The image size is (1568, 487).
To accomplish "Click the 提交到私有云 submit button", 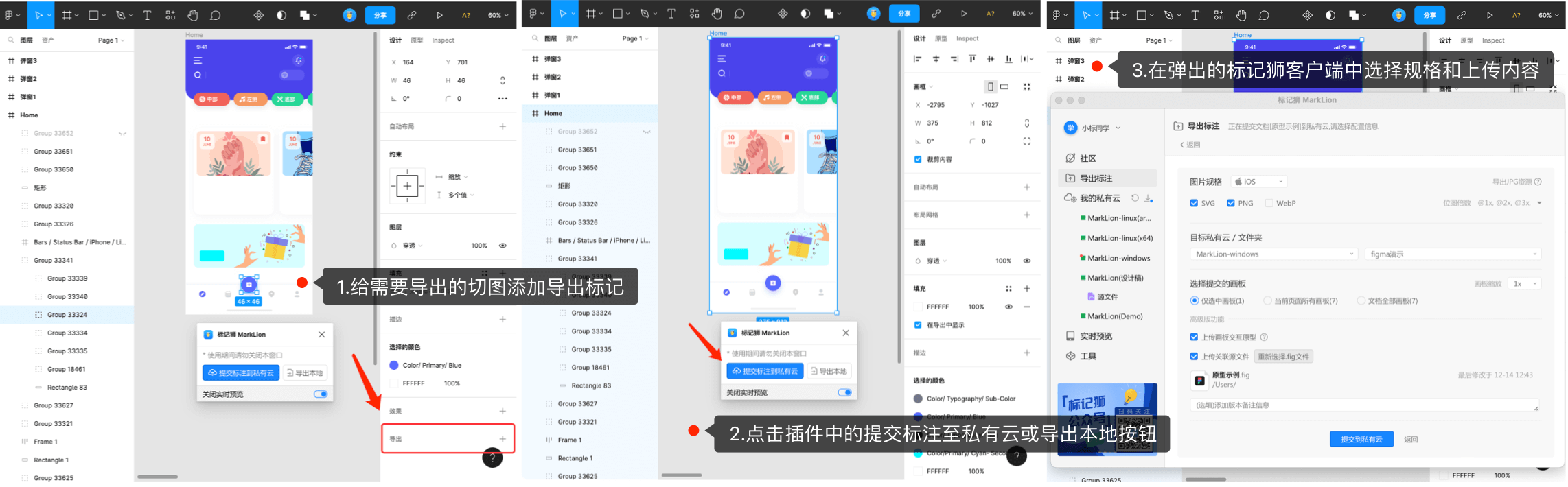I will [x=1361, y=439].
